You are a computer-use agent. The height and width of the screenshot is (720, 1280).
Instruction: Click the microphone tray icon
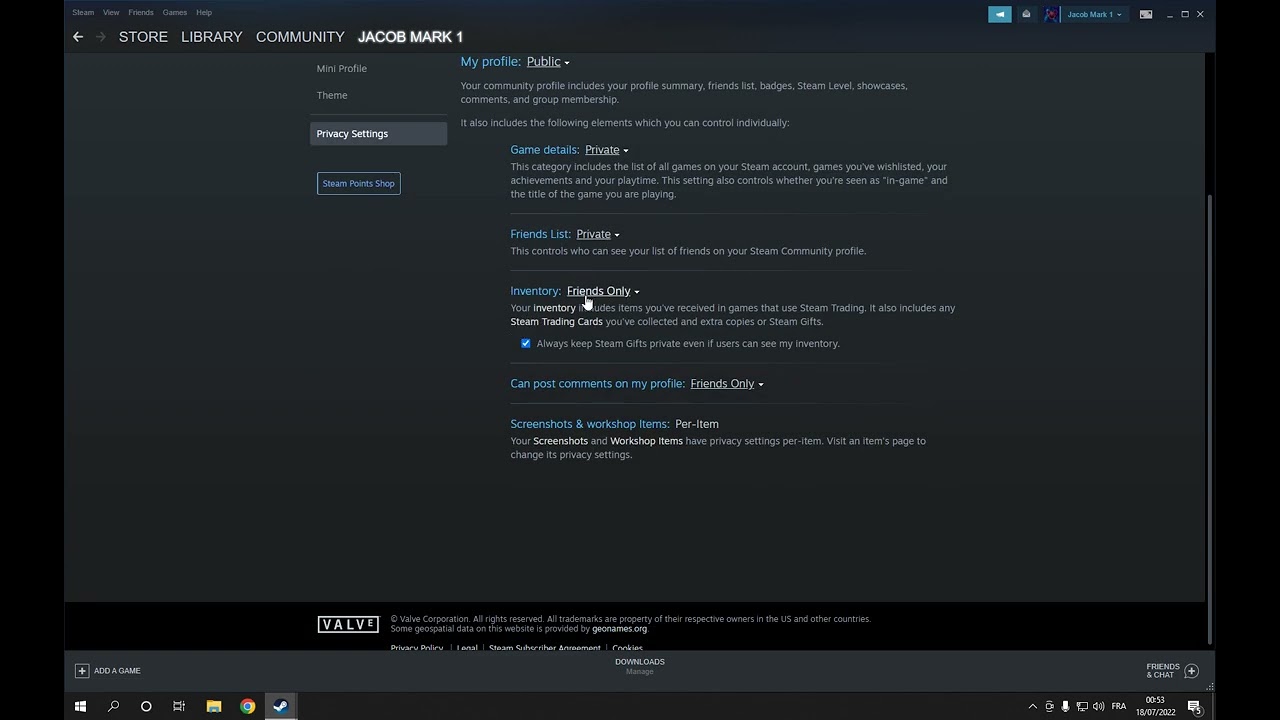(x=1065, y=707)
